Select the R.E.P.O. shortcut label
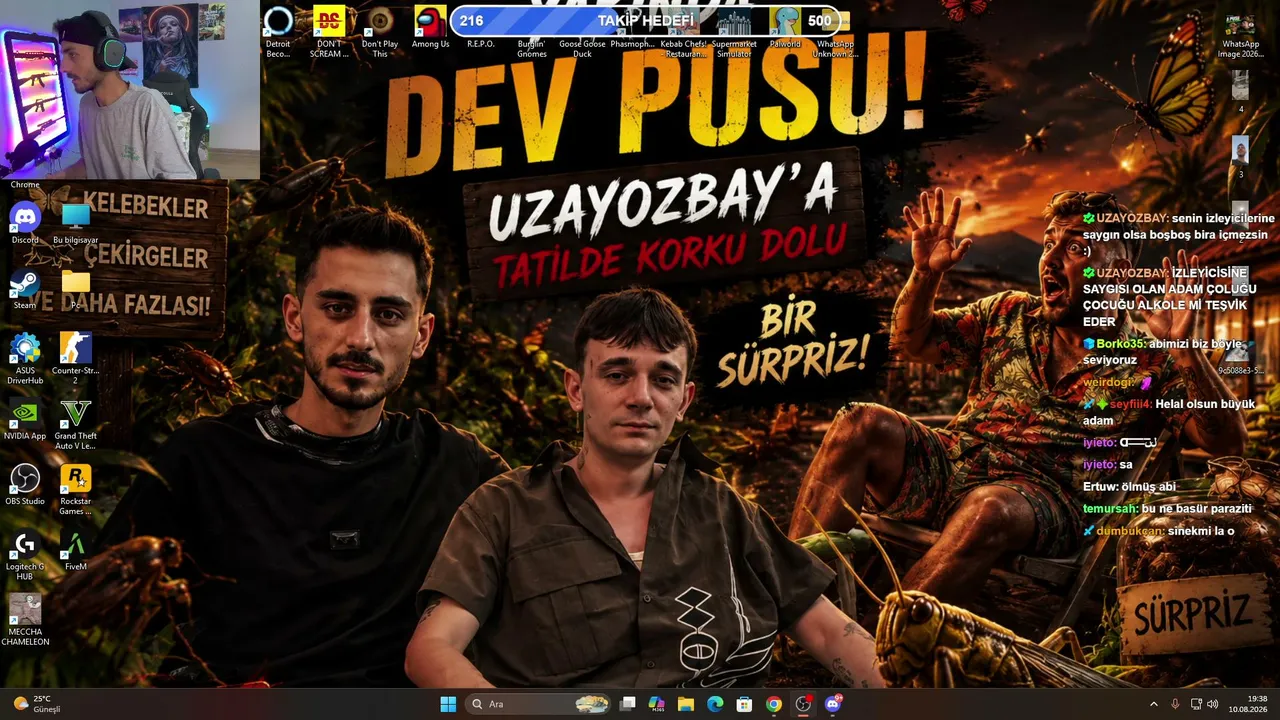Image resolution: width=1280 pixels, height=720 pixels. click(x=481, y=44)
